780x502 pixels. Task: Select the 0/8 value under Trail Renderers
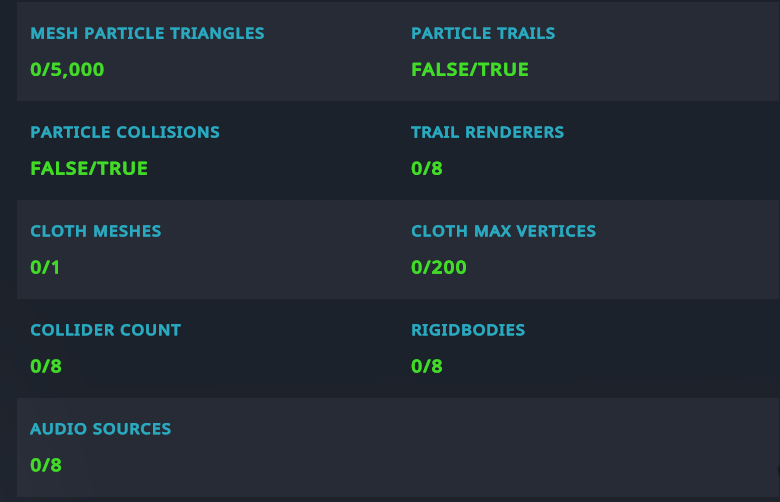click(x=426, y=169)
